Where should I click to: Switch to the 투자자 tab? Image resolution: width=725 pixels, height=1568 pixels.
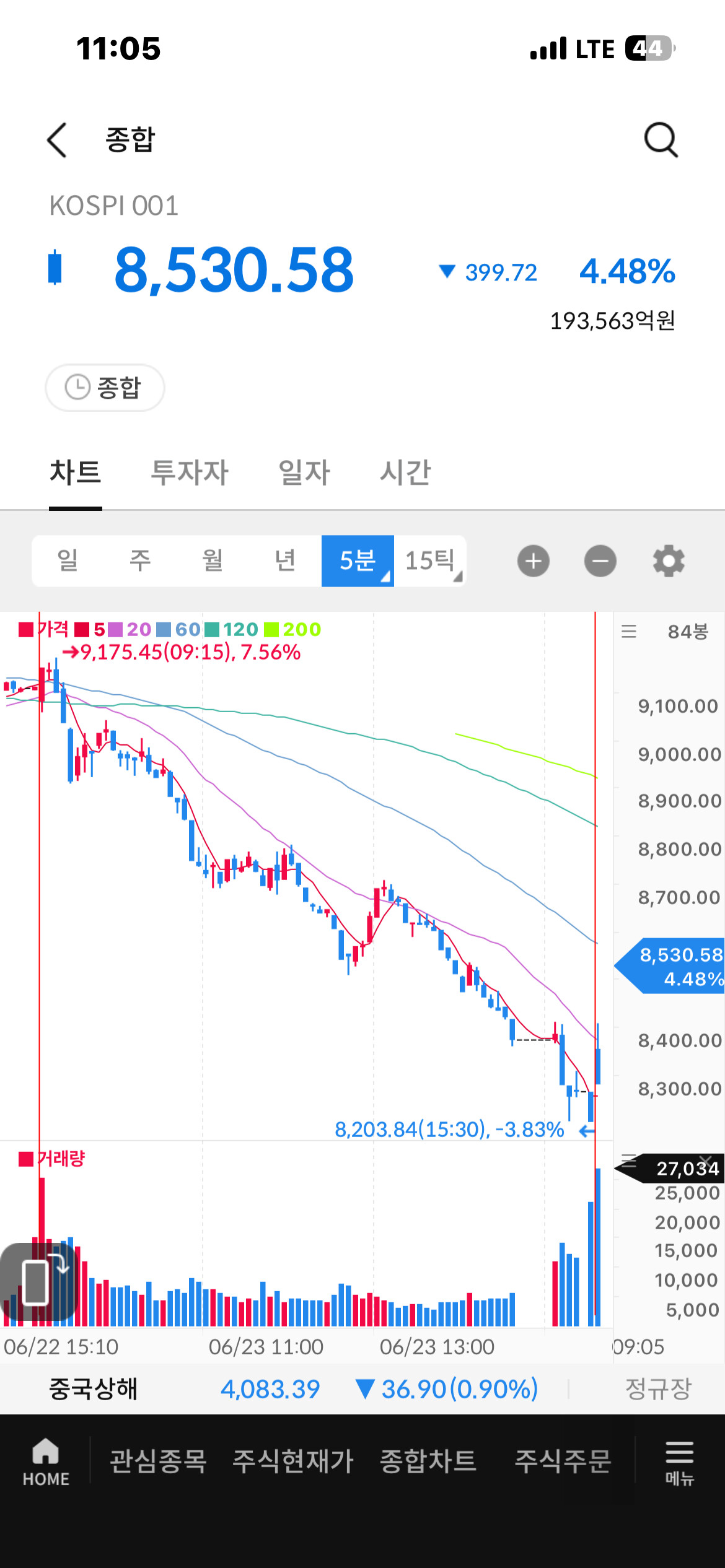190,473
